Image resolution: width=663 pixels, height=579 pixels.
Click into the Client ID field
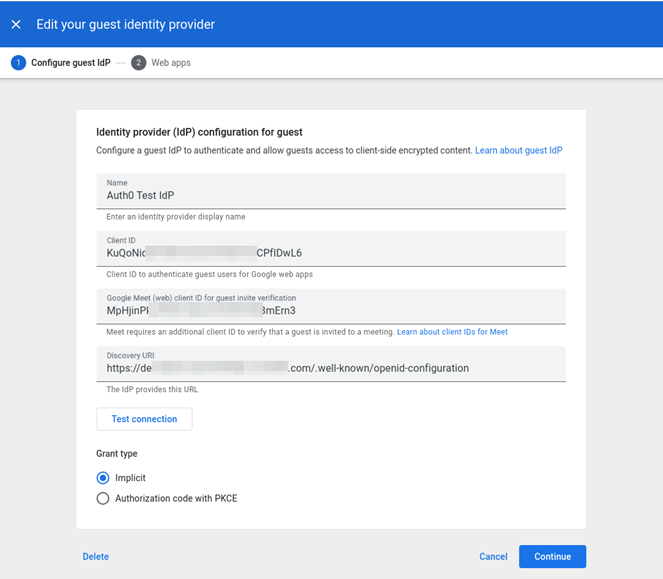[x=330, y=253]
